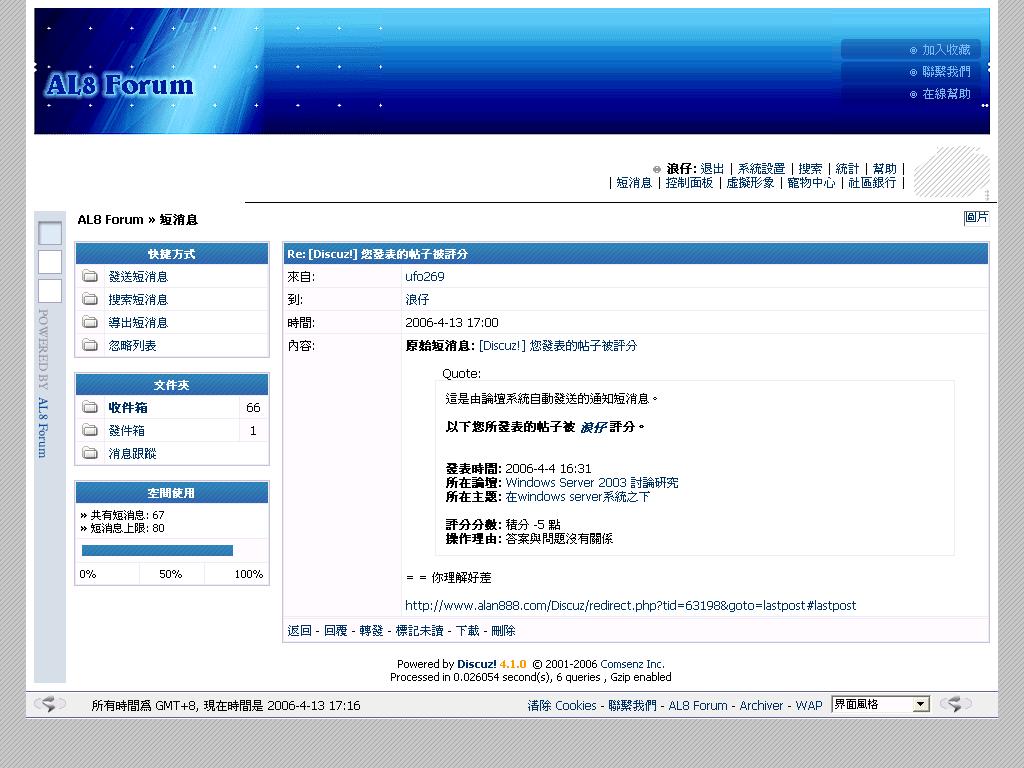Click the folder icon beside 發送短消息
The image size is (1024, 768).
[90, 277]
